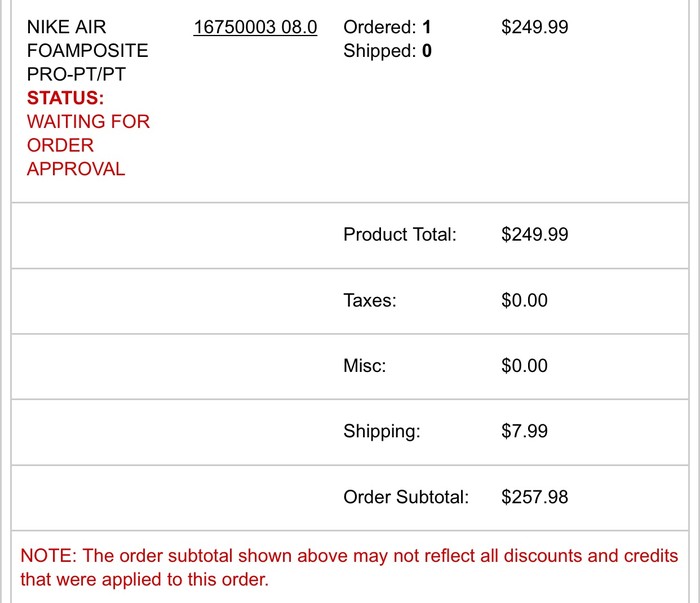Click the bold red STATUS: label
The width and height of the screenshot is (700, 603).
click(x=65, y=98)
